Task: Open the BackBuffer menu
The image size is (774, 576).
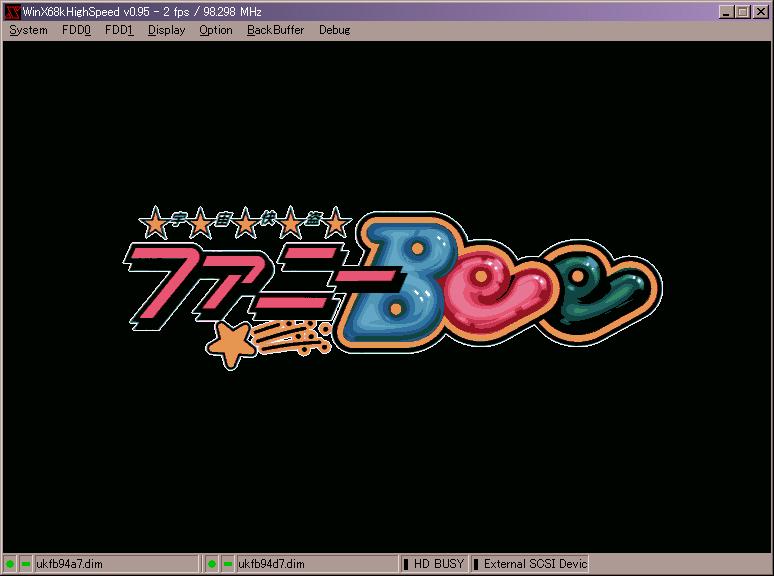Action: point(275,30)
